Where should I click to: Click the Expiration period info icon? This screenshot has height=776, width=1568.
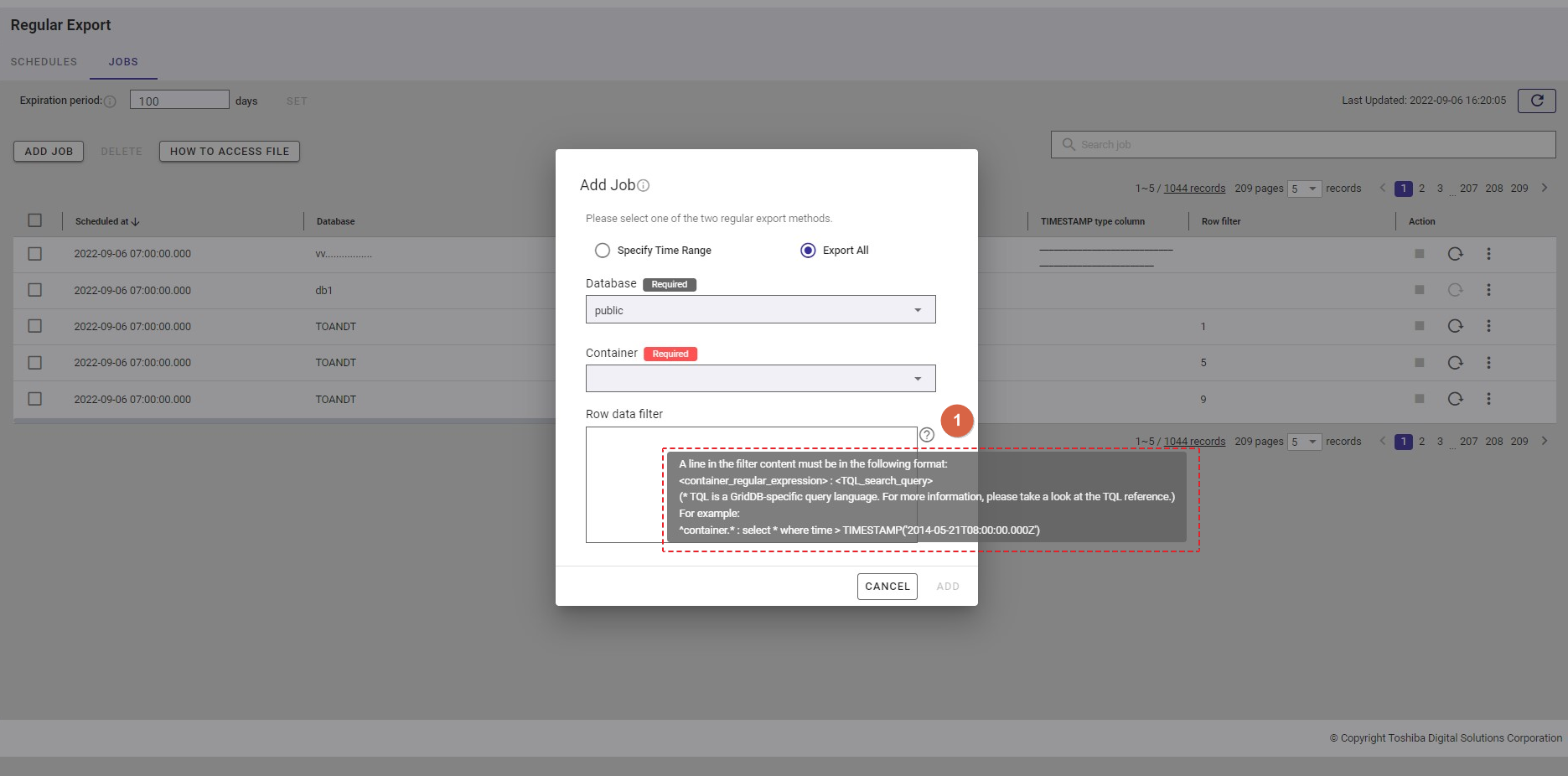(110, 101)
